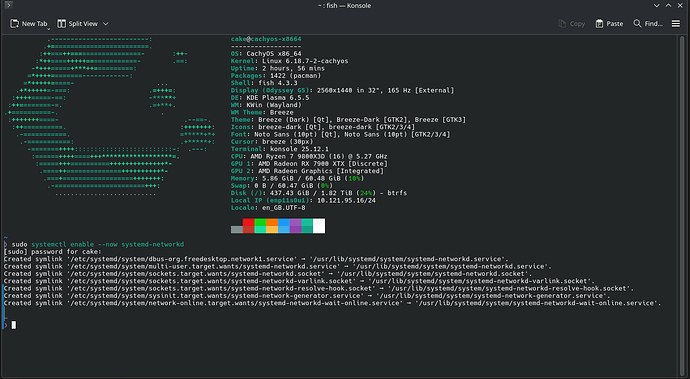Click the block cursor at the fish prompt

[14, 325]
